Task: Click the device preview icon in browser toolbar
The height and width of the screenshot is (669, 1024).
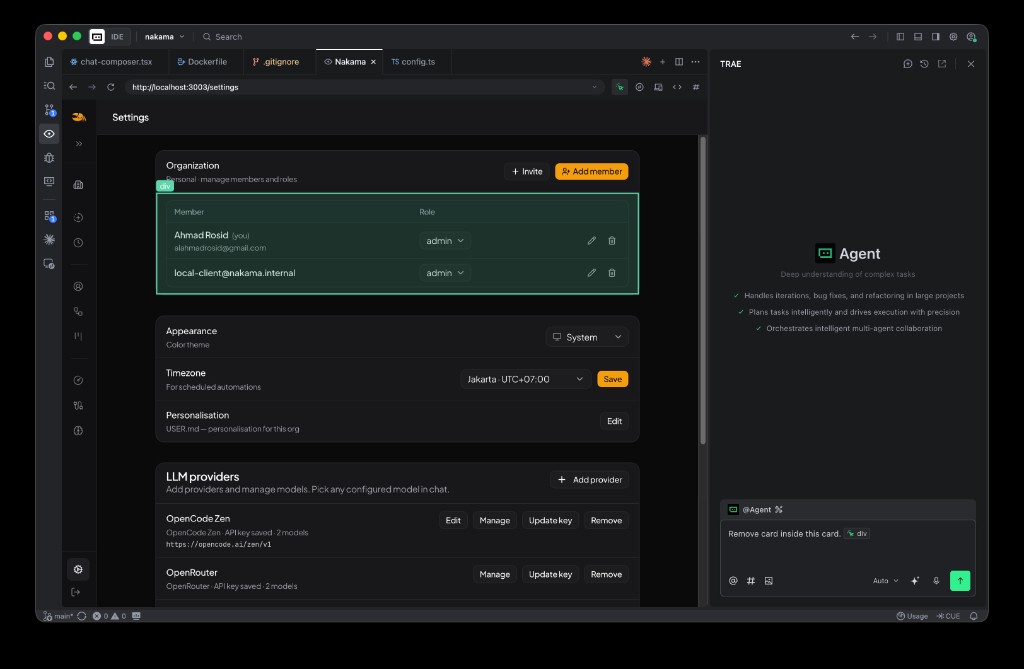Action: click(658, 87)
